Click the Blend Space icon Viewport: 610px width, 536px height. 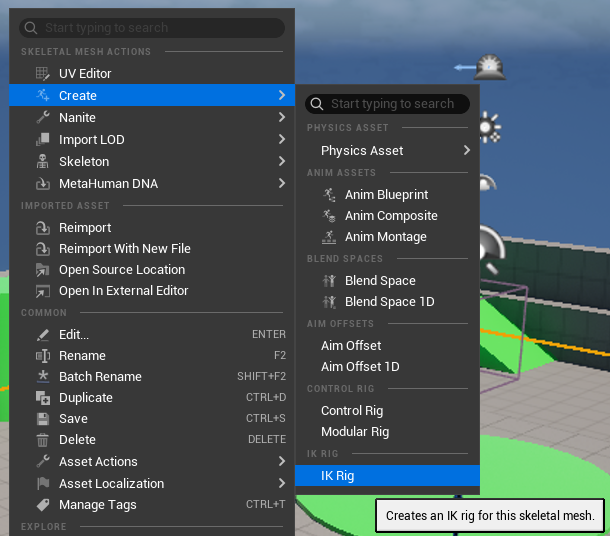[x=329, y=280]
